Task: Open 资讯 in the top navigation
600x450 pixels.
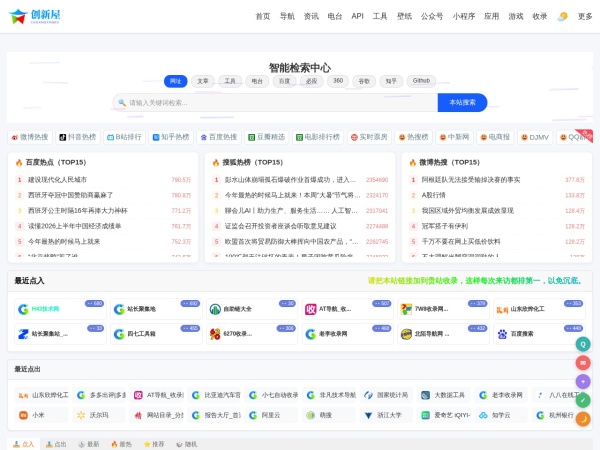Action: [311, 16]
